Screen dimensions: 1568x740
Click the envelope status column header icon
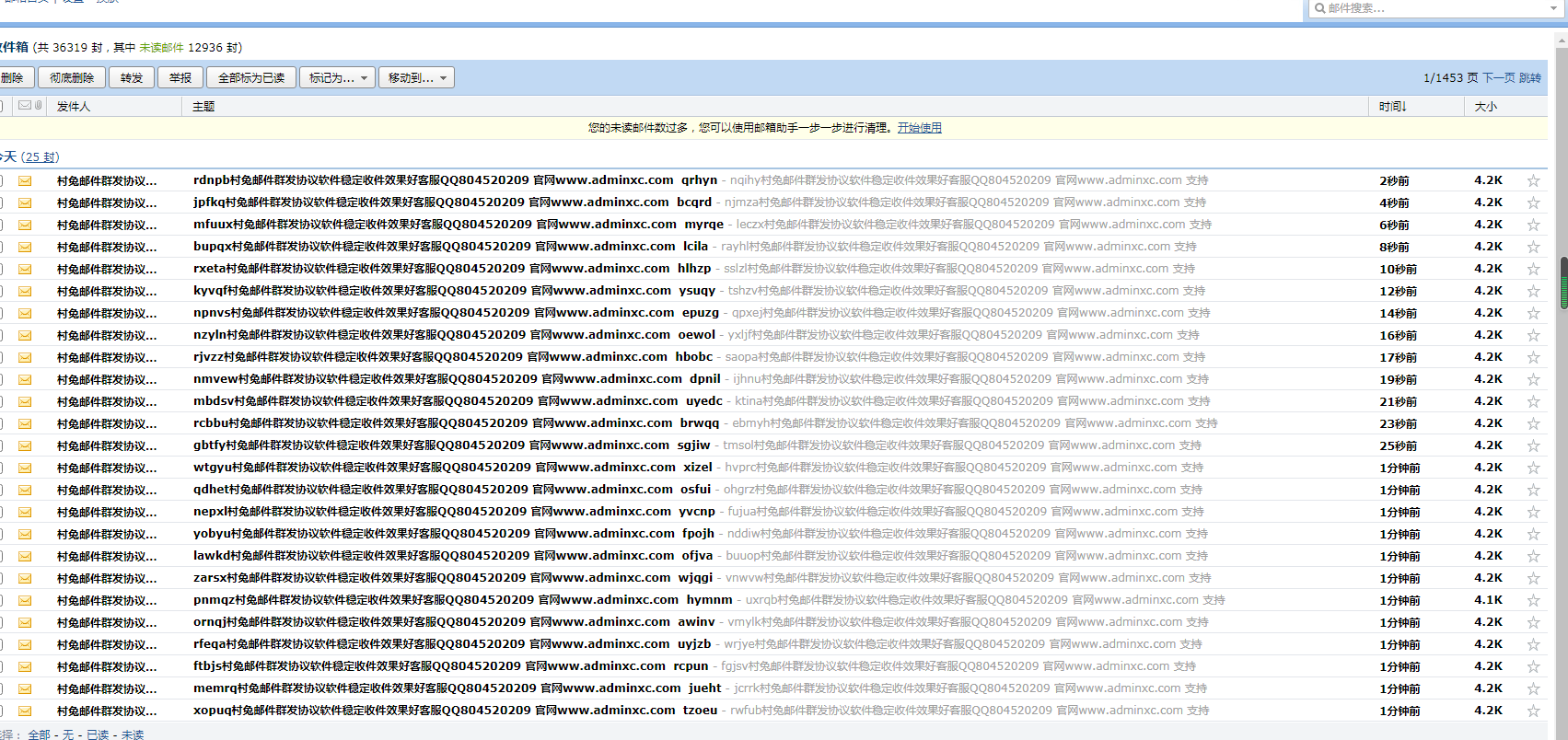tap(25, 105)
